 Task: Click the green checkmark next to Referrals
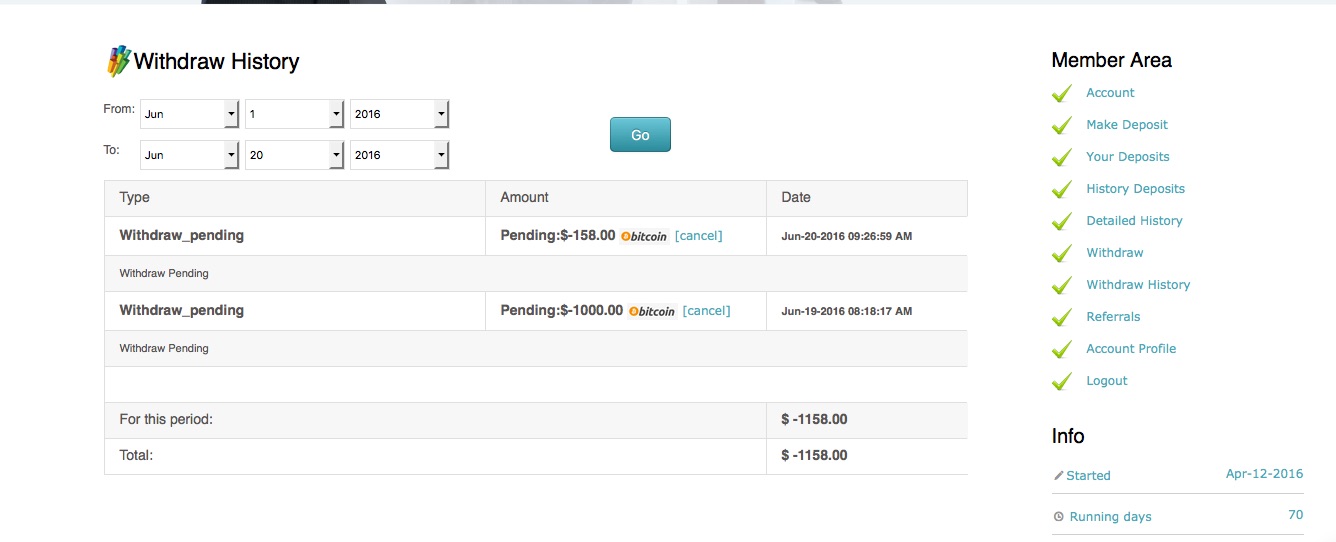click(x=1062, y=317)
